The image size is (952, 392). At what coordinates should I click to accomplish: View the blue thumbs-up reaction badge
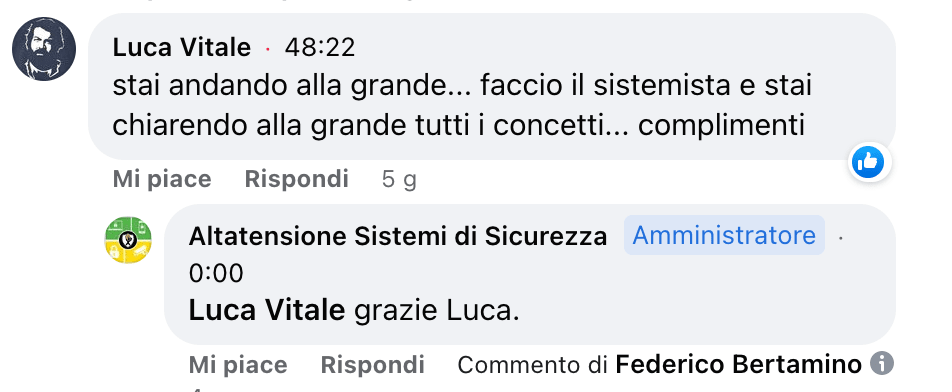coord(868,162)
